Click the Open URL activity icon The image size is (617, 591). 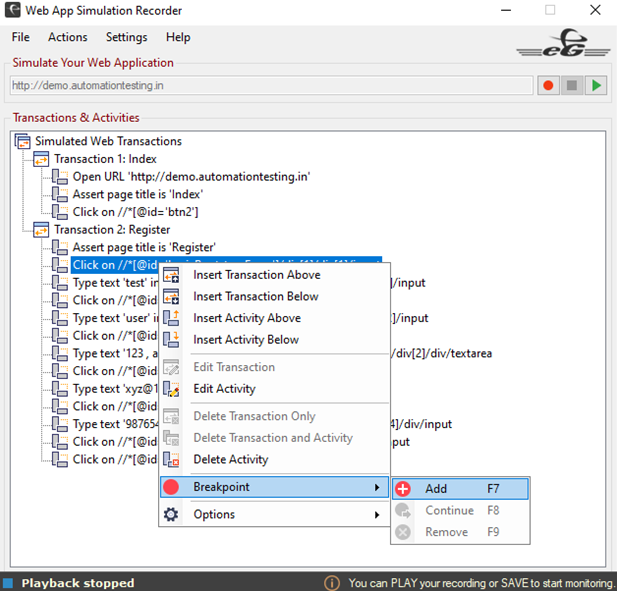point(59,177)
